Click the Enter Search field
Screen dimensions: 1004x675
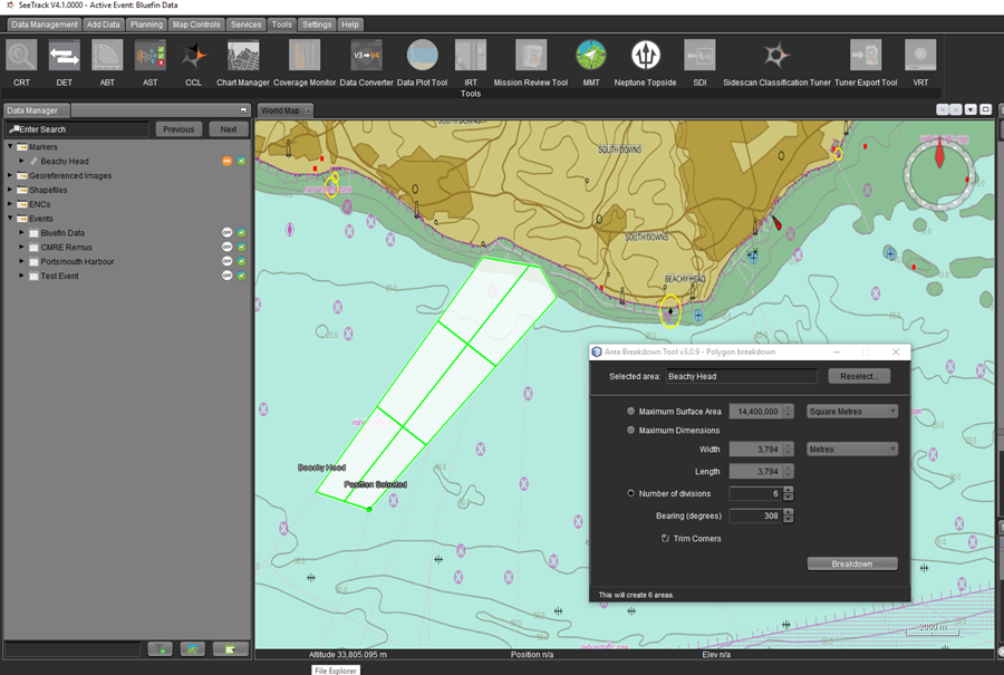[77, 129]
